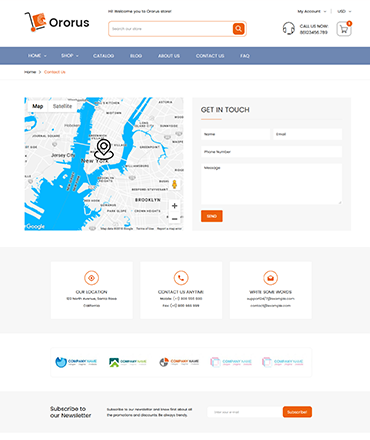The width and height of the screenshot is (370, 440).
Task: Open the USD currency dropdown
Action: tap(344, 11)
